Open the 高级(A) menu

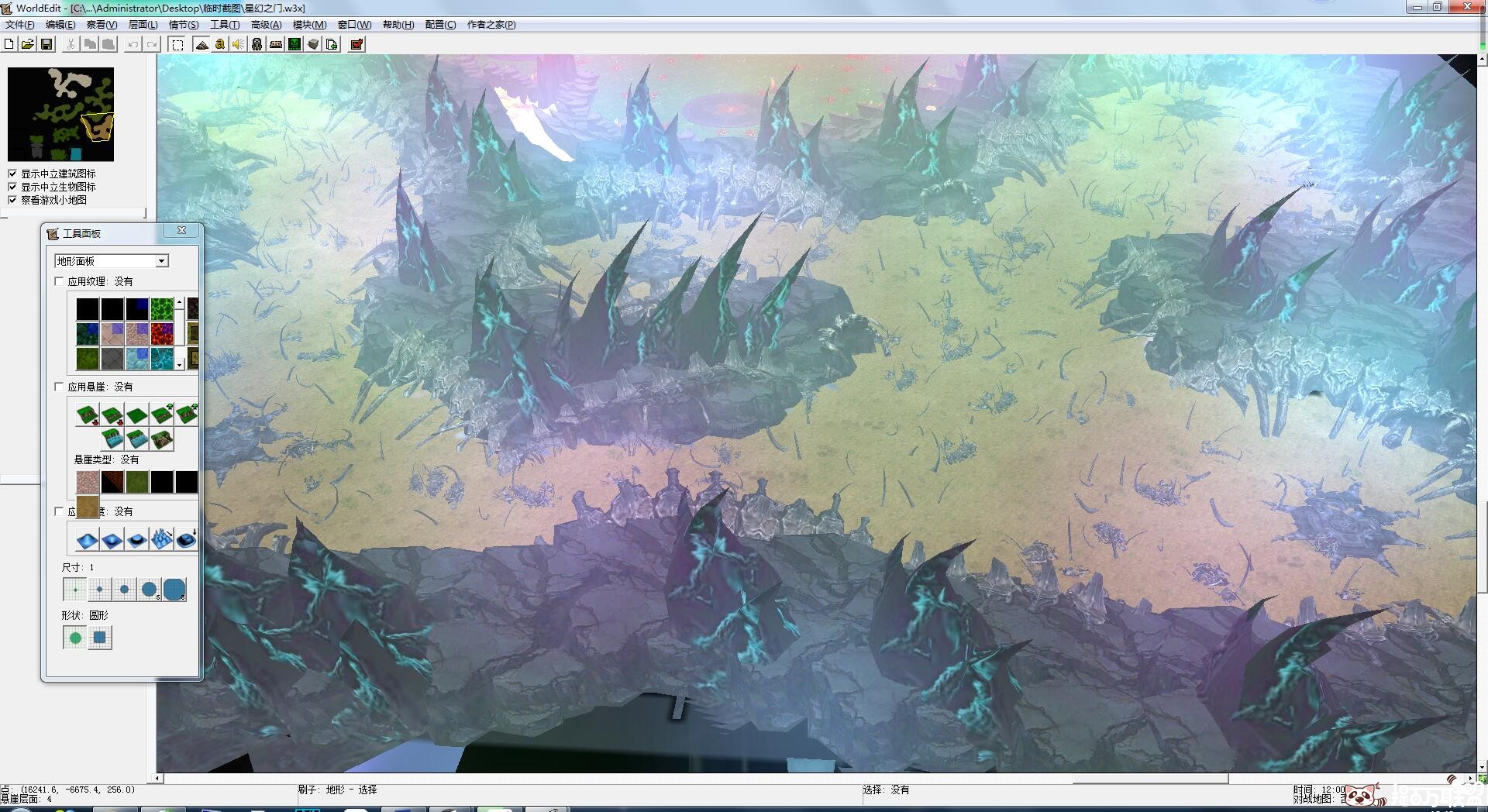(x=266, y=25)
